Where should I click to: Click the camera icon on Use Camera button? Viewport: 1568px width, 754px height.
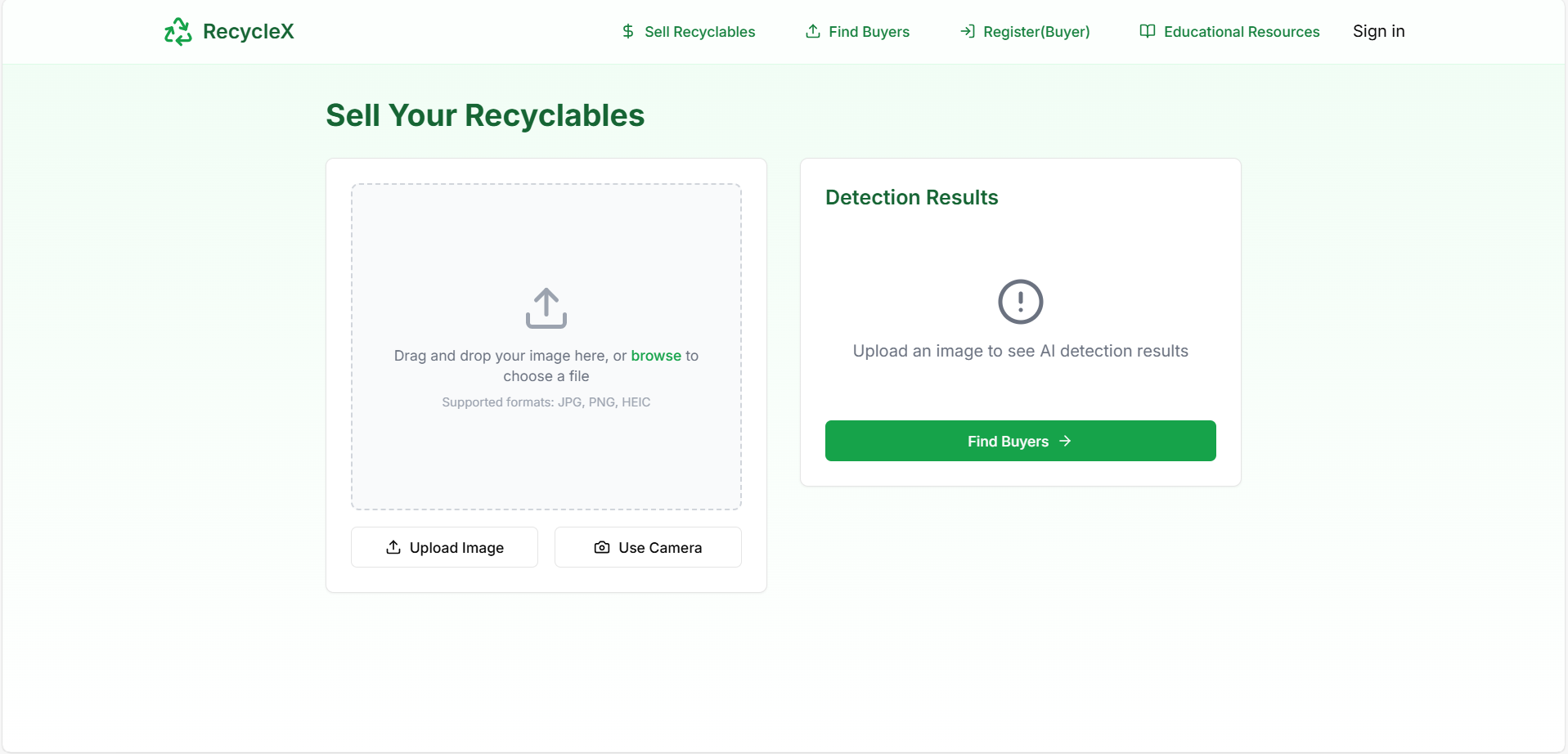tap(601, 547)
